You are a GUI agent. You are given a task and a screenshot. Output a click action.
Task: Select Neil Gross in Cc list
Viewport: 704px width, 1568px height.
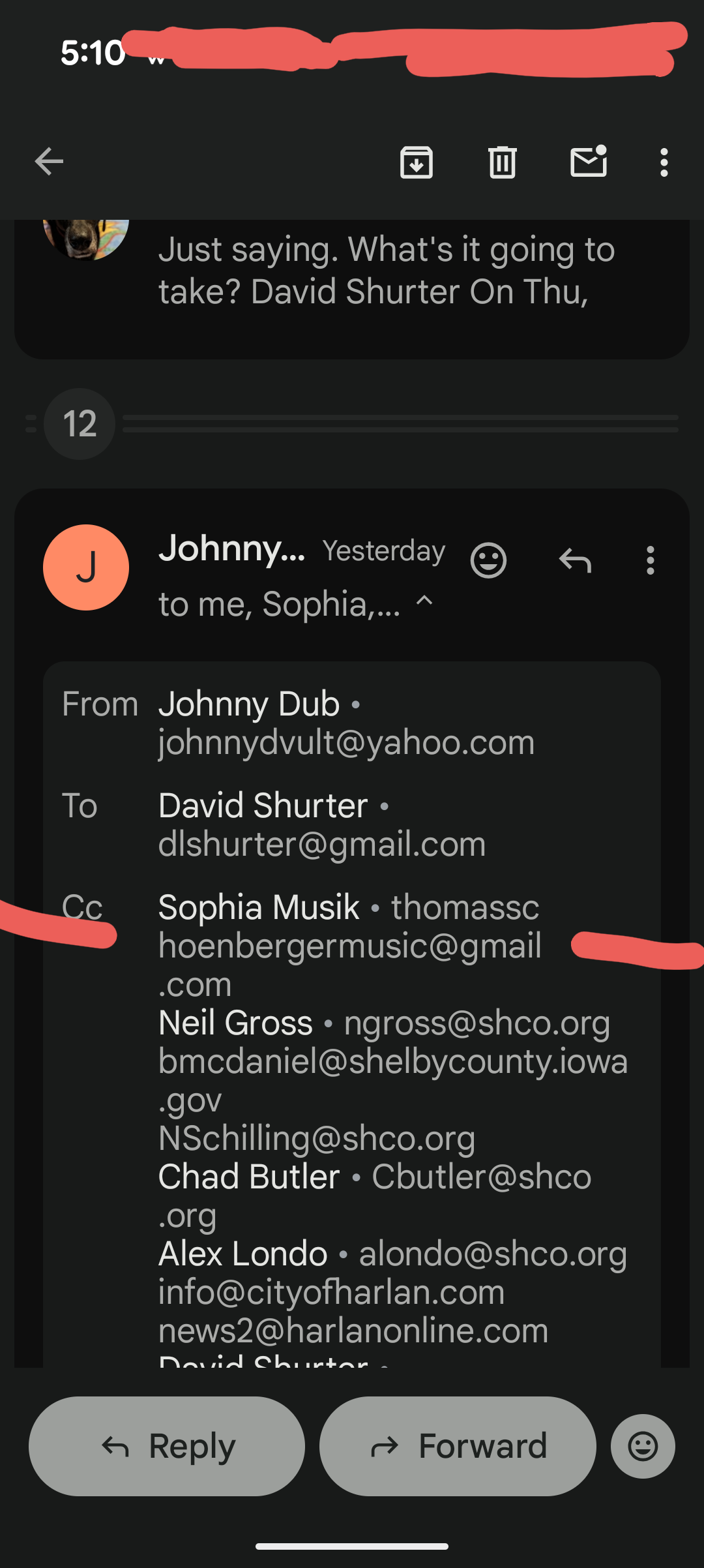tap(235, 1023)
